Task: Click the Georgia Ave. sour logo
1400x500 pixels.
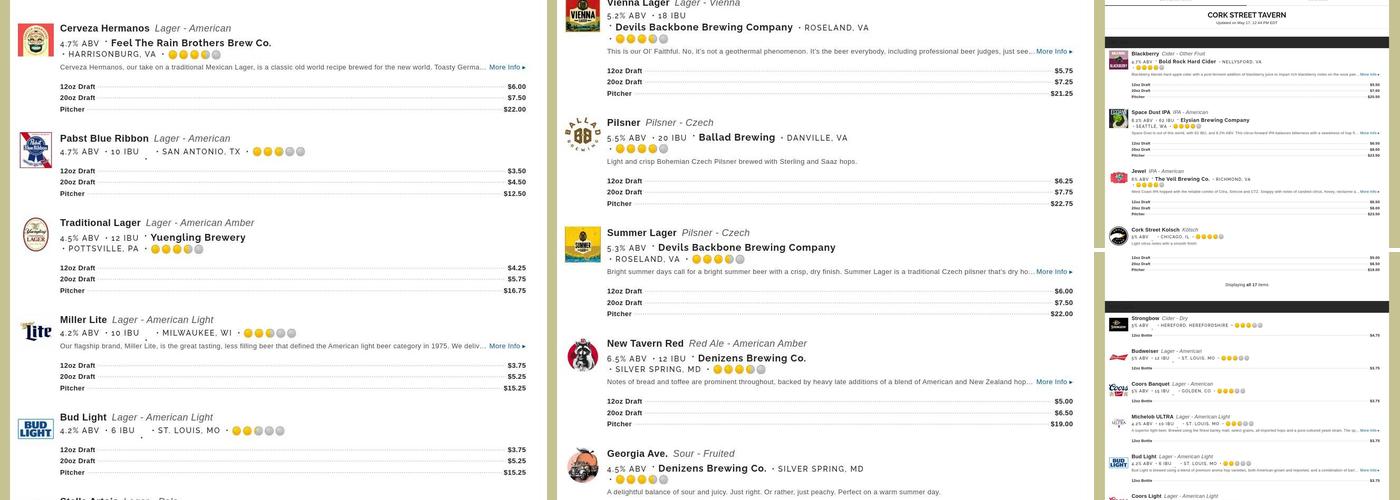Action: point(583,466)
